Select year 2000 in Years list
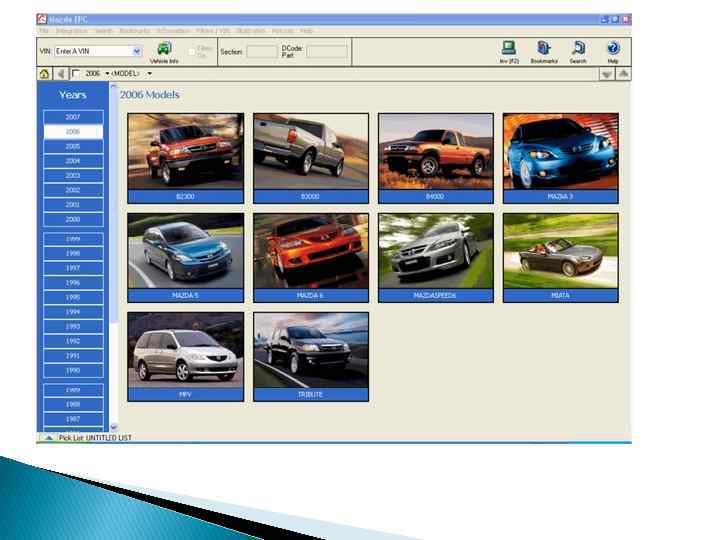 click(73, 219)
